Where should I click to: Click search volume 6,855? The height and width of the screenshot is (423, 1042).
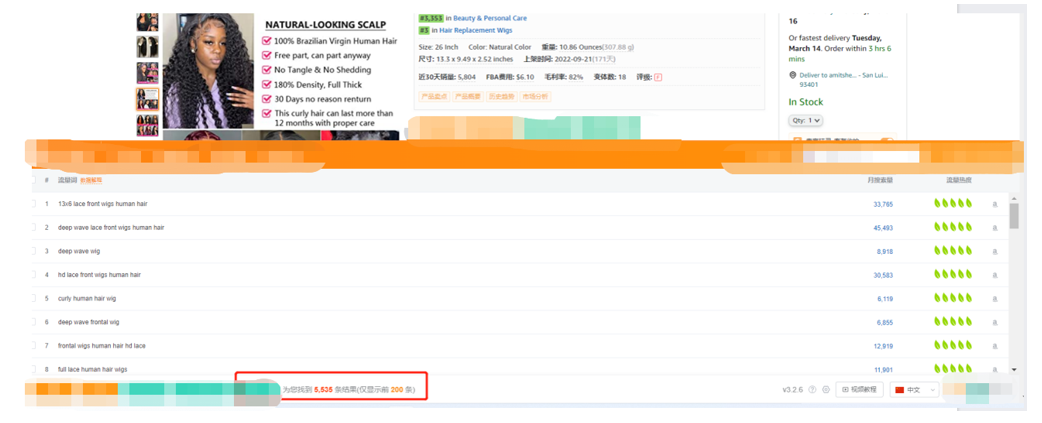click(x=885, y=323)
